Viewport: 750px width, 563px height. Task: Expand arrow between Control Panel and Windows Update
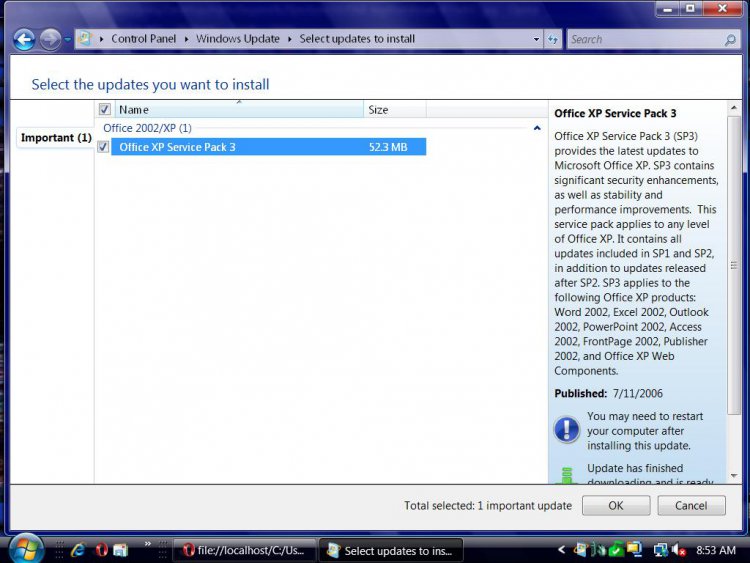pos(187,39)
